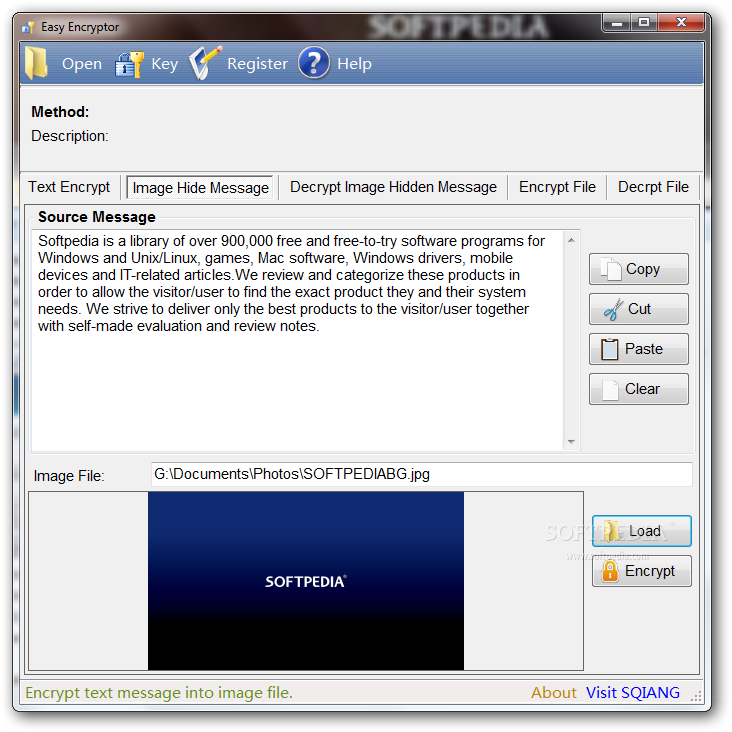Switch to the Encrypt File tab
Viewport: 732px width, 732px height.
pyautogui.click(x=557, y=187)
